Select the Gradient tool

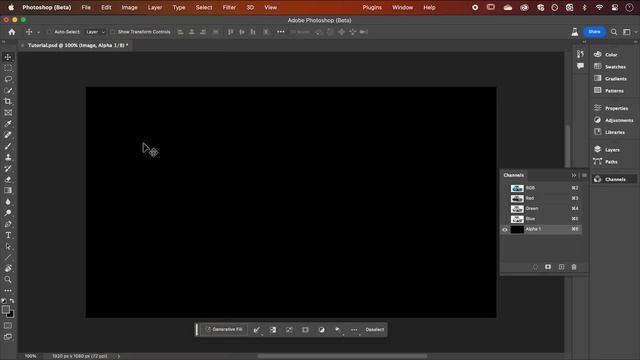coord(8,191)
